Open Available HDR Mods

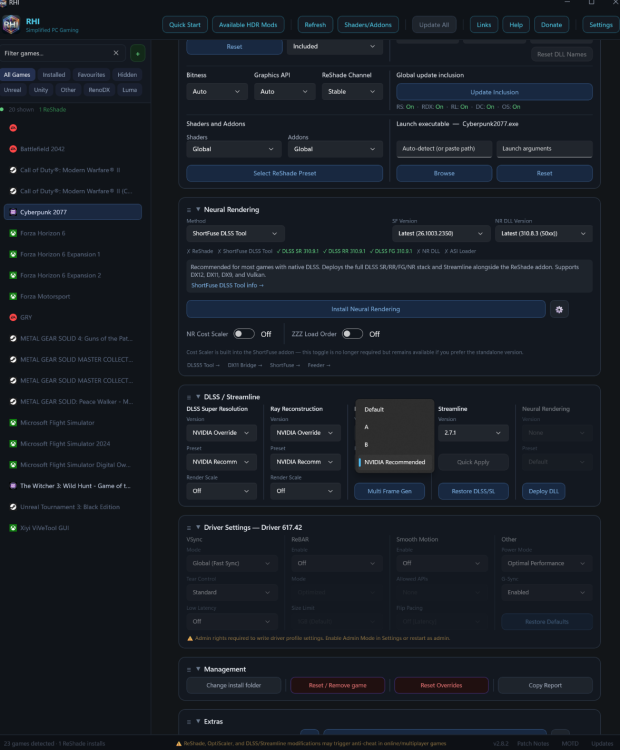(248, 25)
